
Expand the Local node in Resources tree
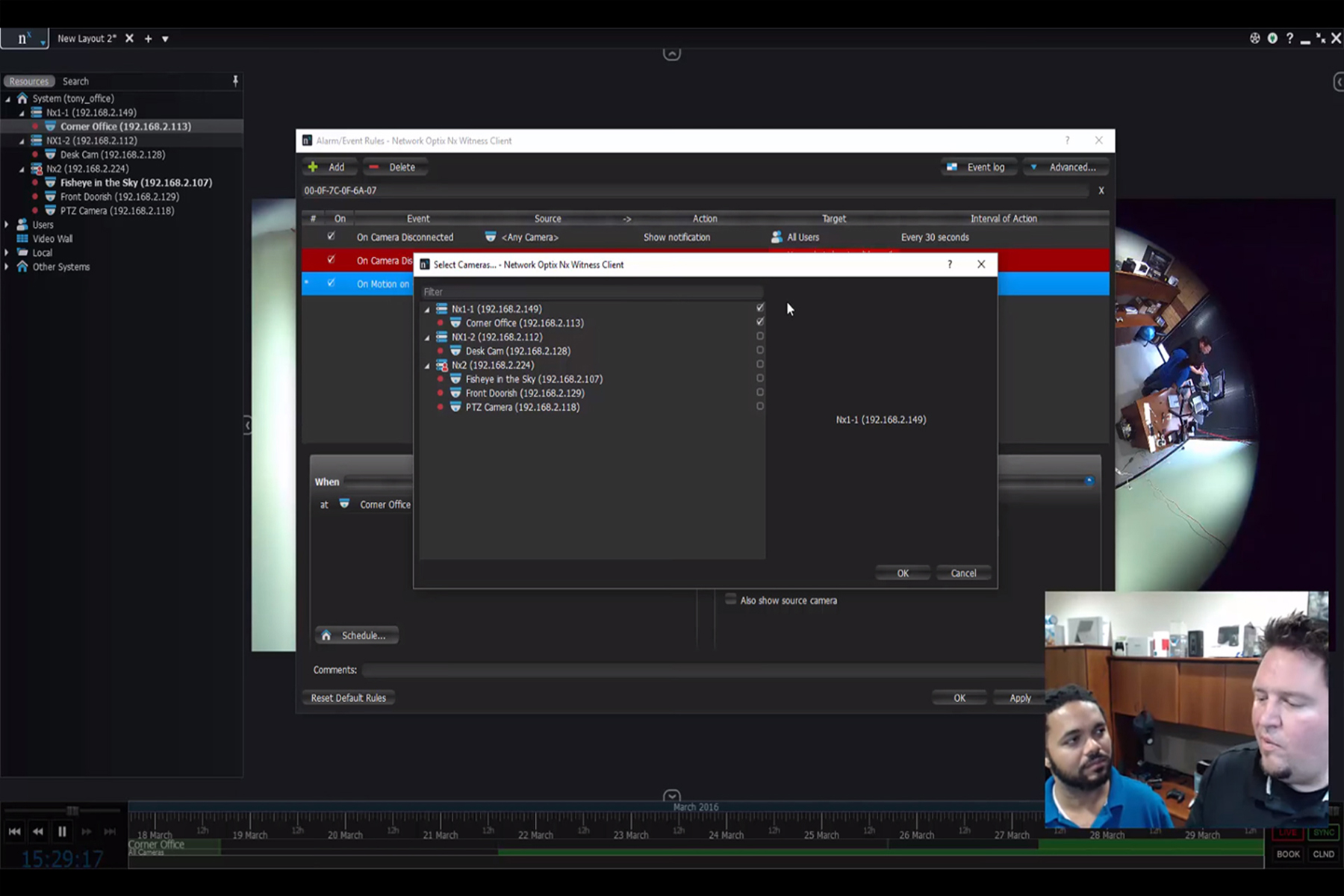(x=7, y=253)
